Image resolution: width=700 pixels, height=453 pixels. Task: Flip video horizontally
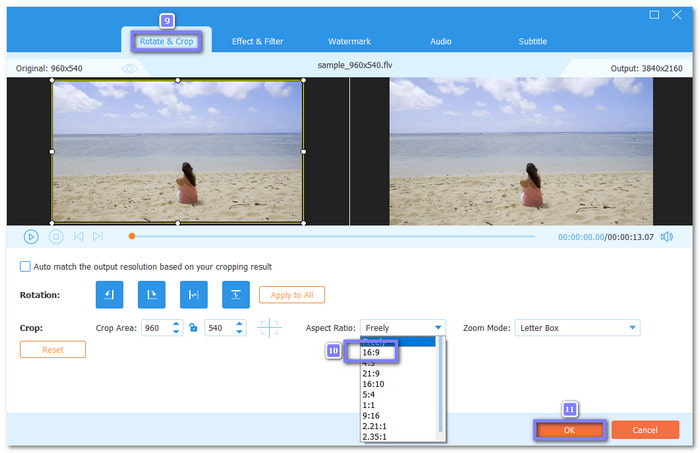point(194,295)
